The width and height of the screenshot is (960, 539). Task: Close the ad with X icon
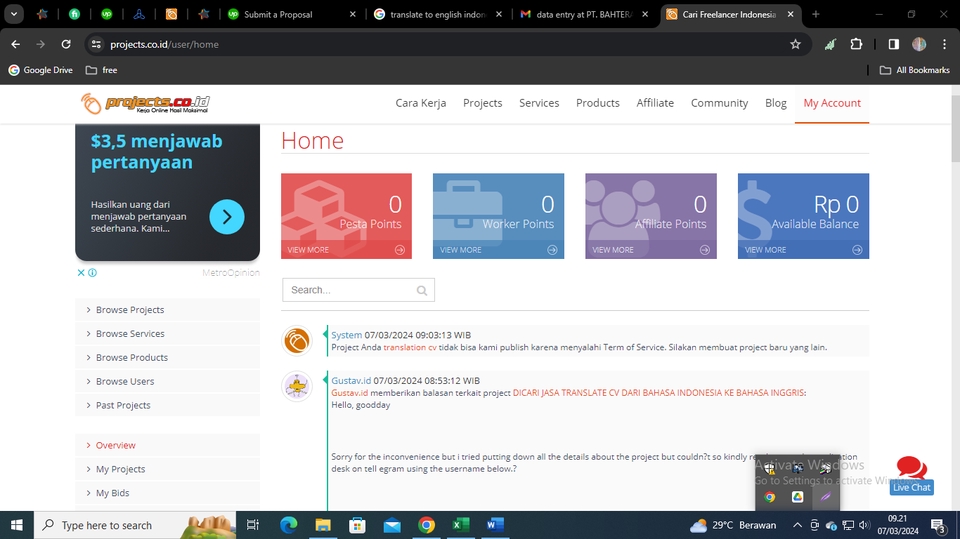pos(81,273)
